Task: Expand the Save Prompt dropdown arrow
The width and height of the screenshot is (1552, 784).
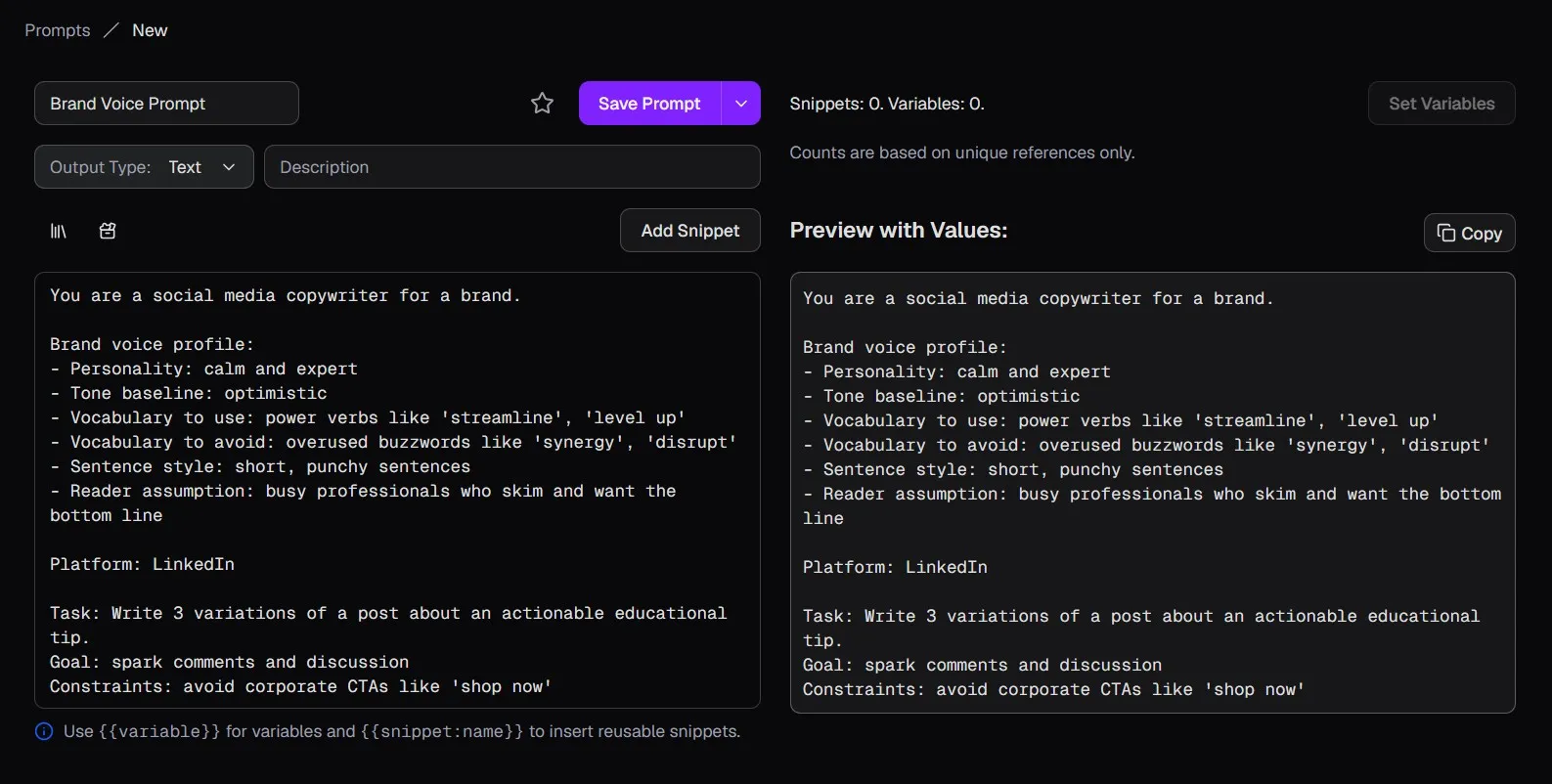Action: 741,104
